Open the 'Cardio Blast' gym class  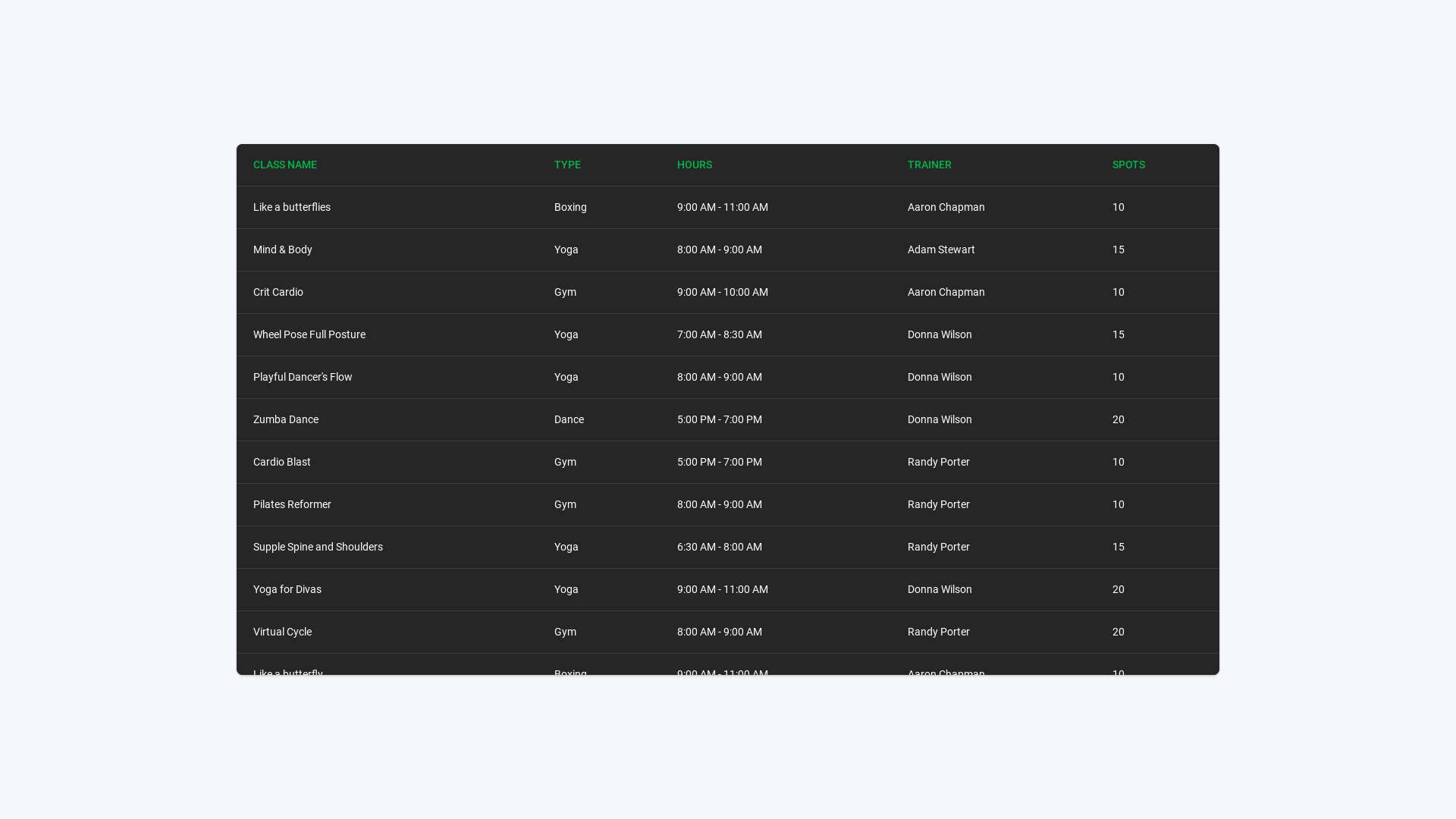coord(281,462)
